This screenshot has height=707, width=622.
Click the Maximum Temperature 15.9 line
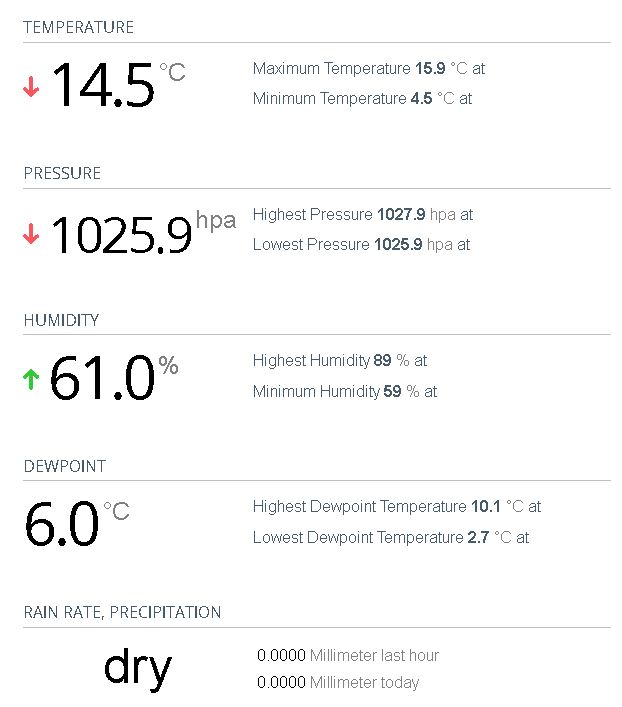369,69
